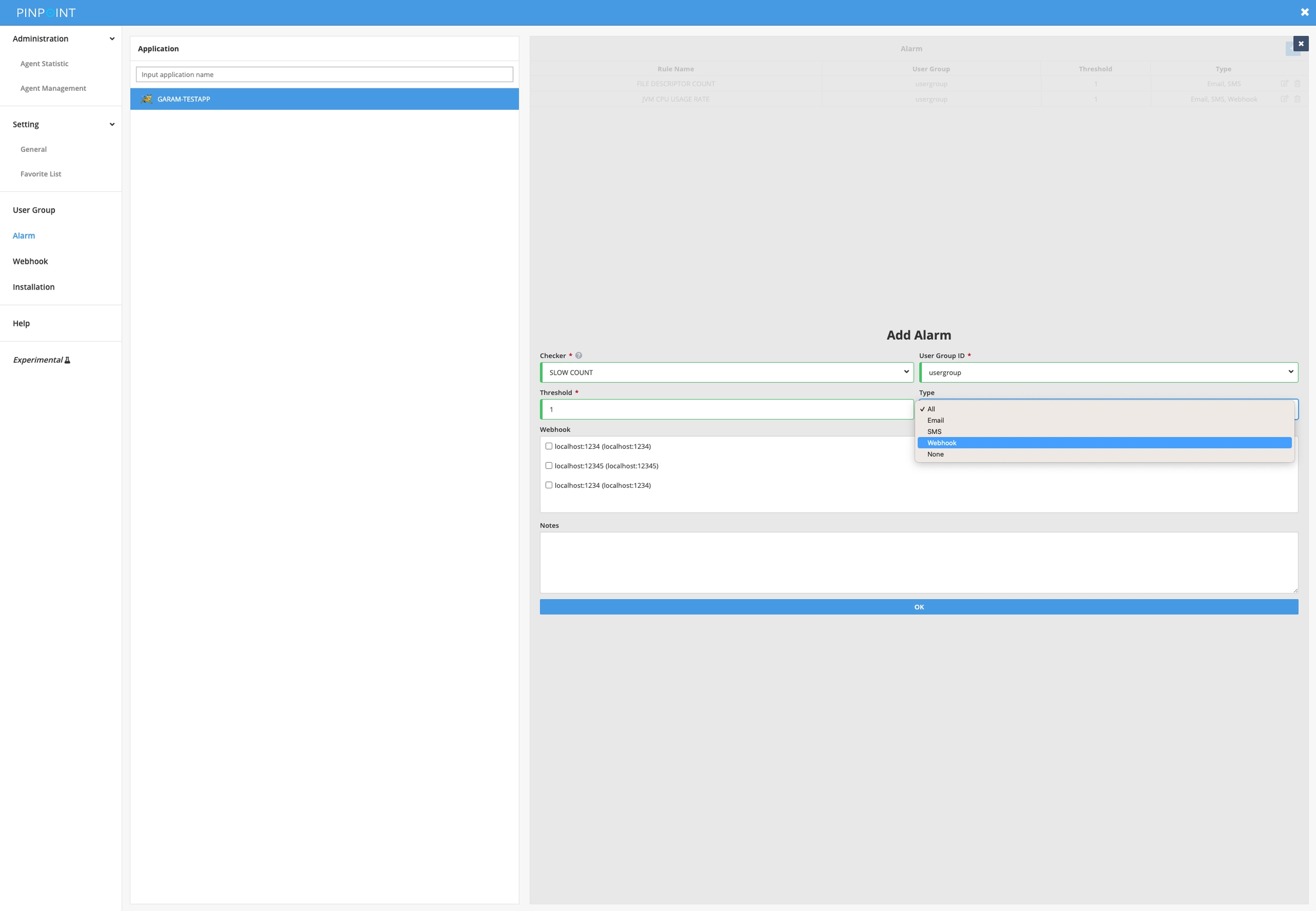
Task: Open the Checker SLOW COUNT dropdown
Action: coord(727,372)
